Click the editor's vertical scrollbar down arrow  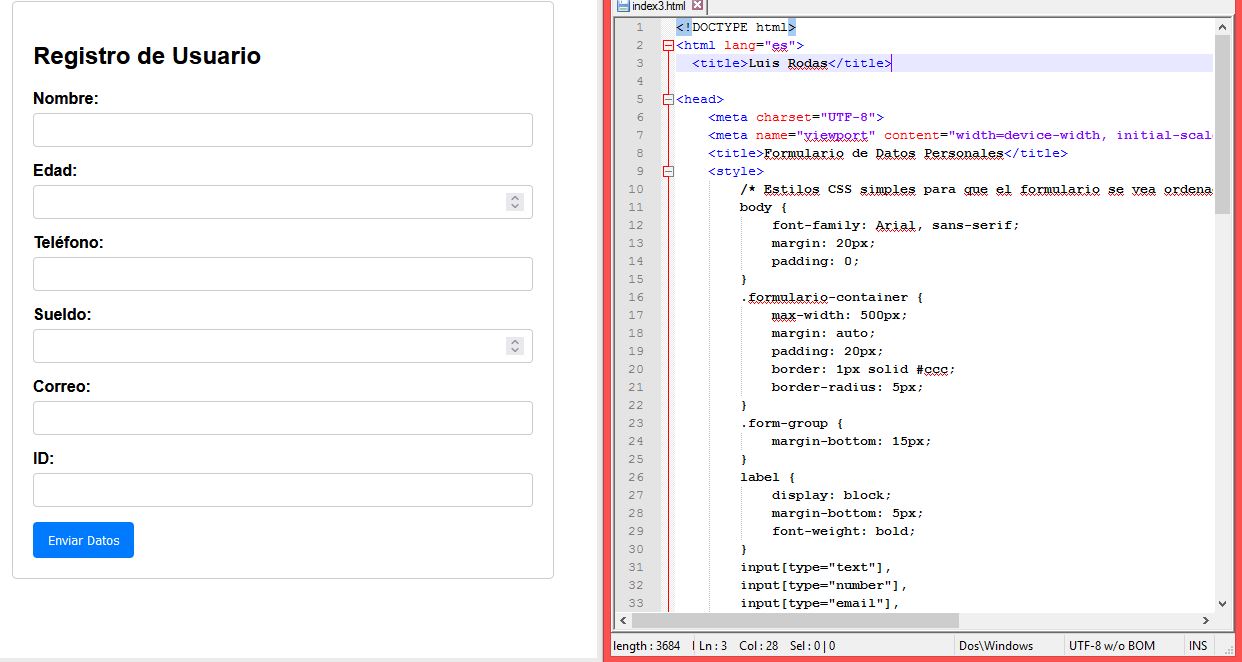pyautogui.click(x=1222, y=603)
